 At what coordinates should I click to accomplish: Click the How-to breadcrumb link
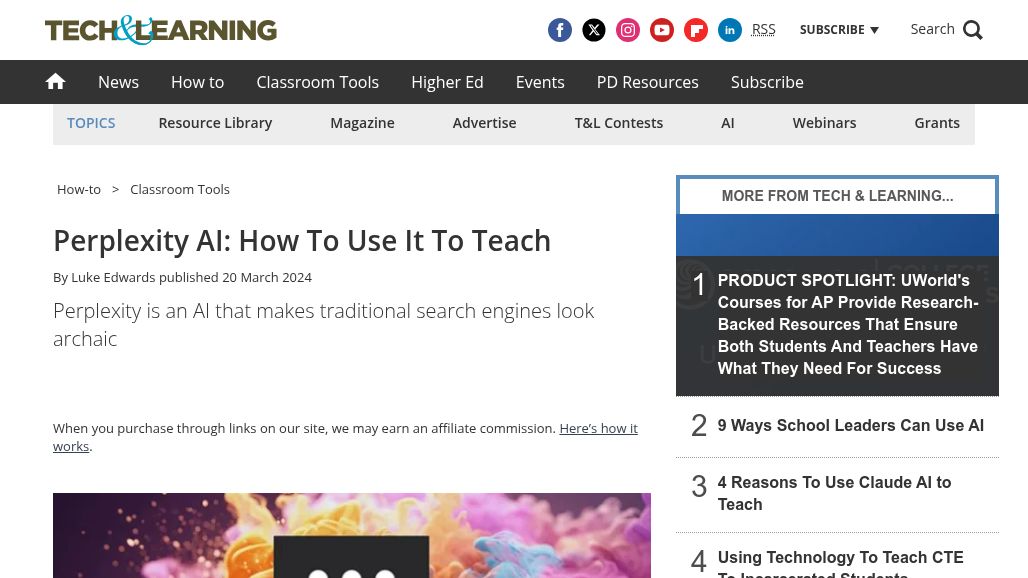(79, 189)
